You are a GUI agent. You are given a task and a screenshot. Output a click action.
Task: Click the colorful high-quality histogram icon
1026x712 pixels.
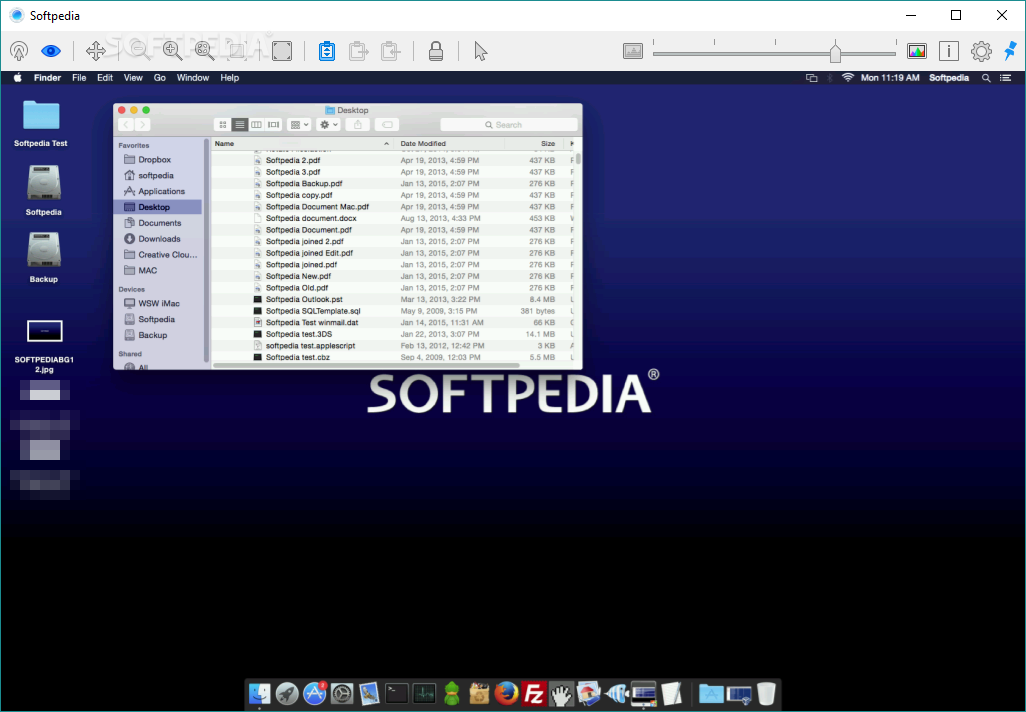[917, 51]
